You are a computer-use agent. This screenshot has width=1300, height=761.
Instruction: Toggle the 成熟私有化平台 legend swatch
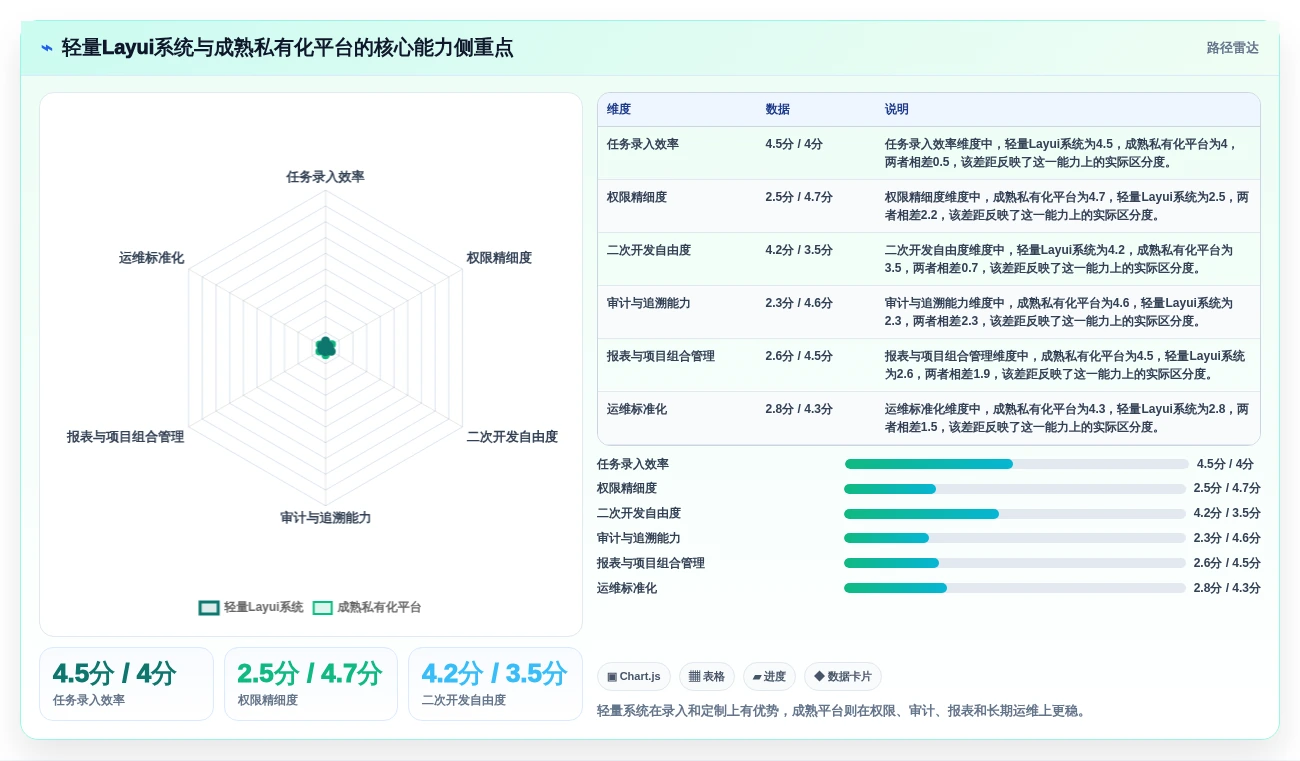click(323, 607)
